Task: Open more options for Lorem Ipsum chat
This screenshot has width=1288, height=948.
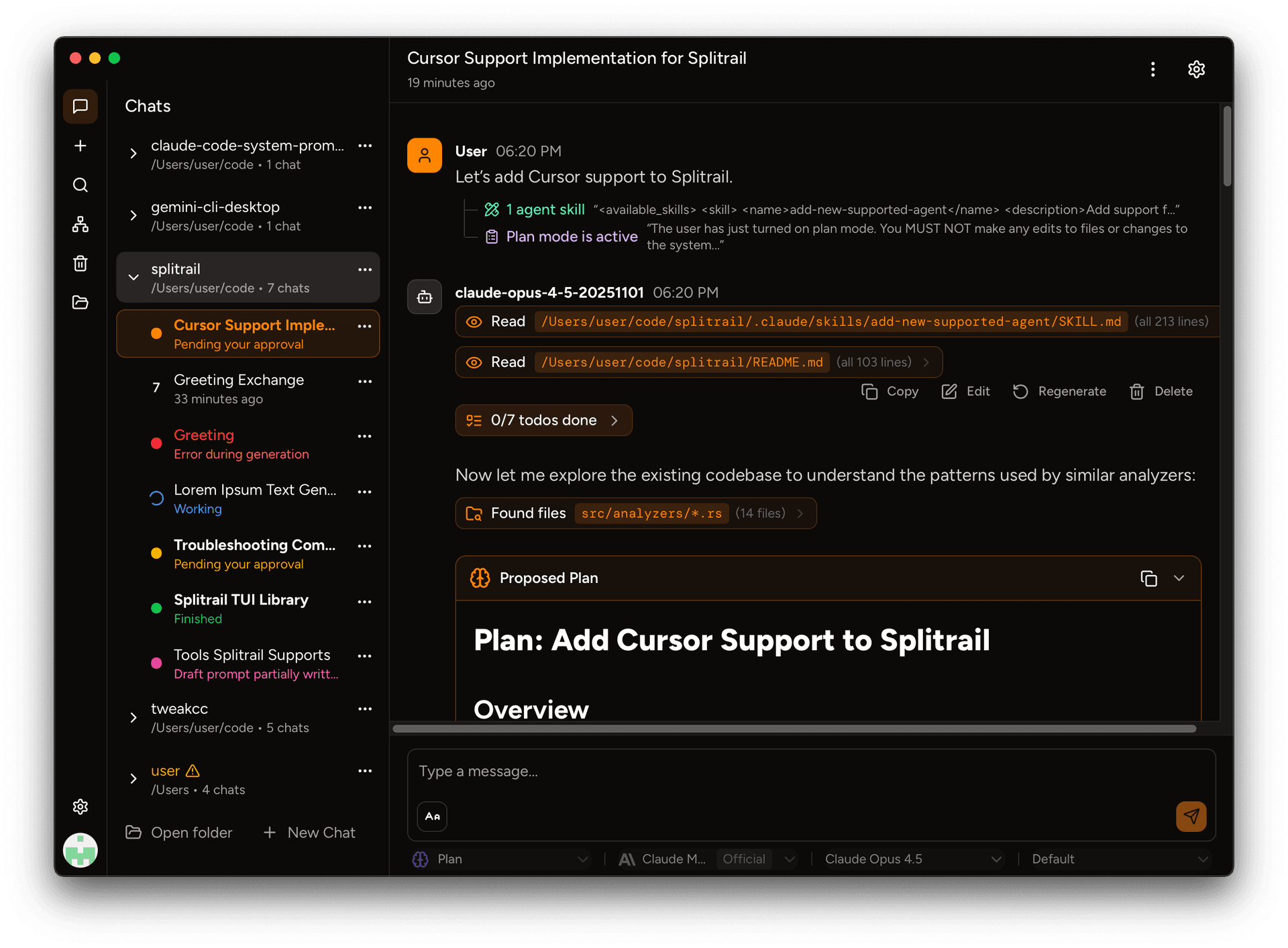Action: click(x=365, y=491)
